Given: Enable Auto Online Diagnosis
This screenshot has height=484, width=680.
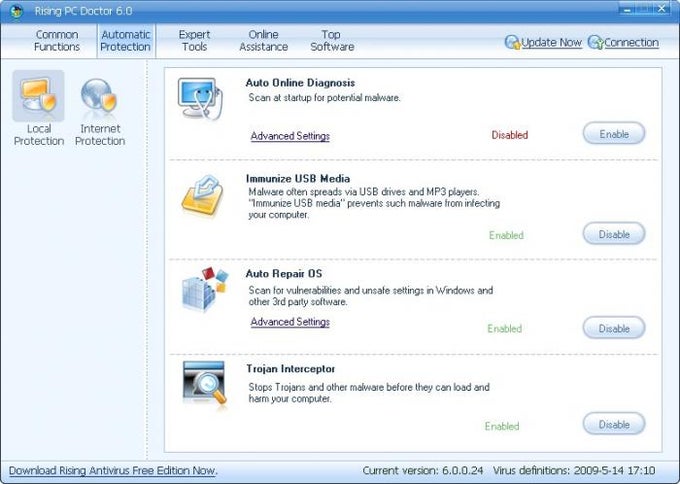Looking at the screenshot, I should coord(614,134).
